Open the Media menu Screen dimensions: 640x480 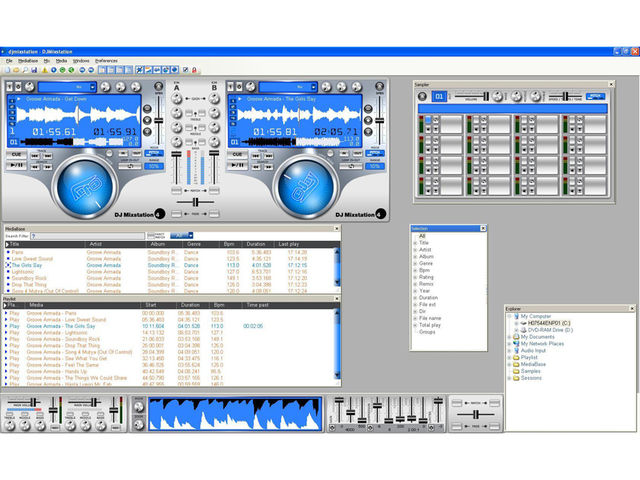coord(61,61)
